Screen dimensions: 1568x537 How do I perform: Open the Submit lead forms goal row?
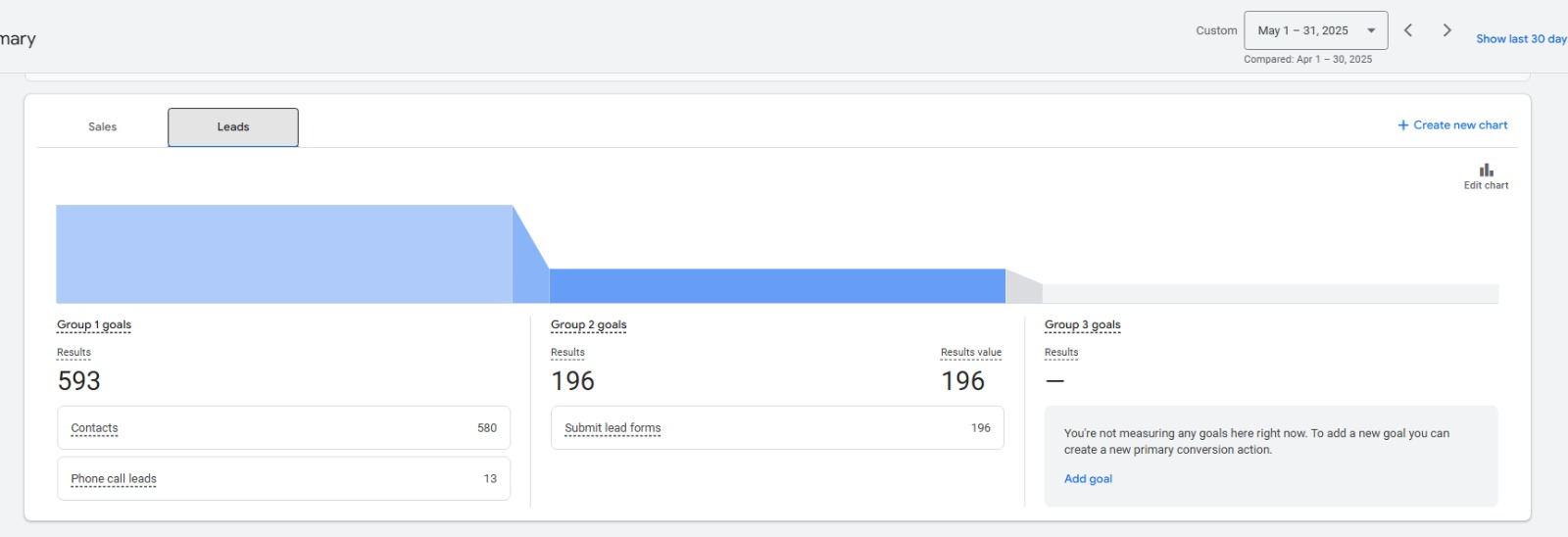coord(777,428)
